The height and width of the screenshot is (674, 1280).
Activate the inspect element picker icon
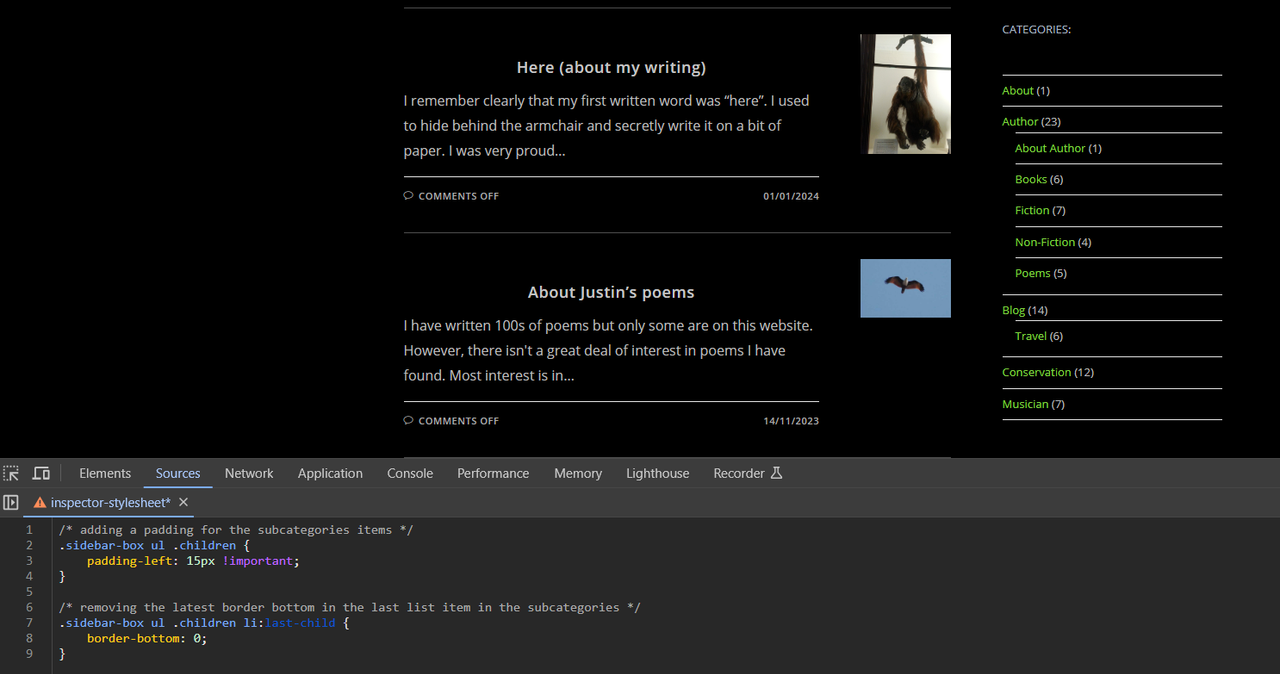pos(11,473)
